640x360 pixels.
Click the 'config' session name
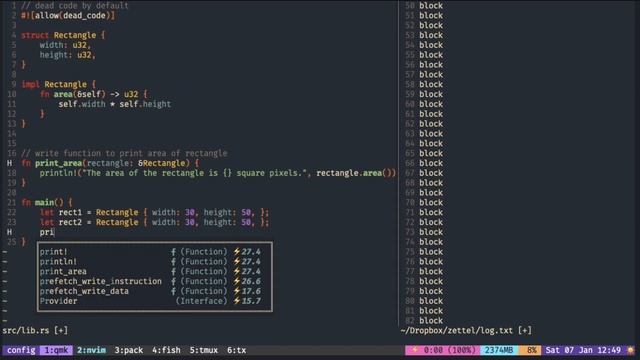tap(21, 350)
